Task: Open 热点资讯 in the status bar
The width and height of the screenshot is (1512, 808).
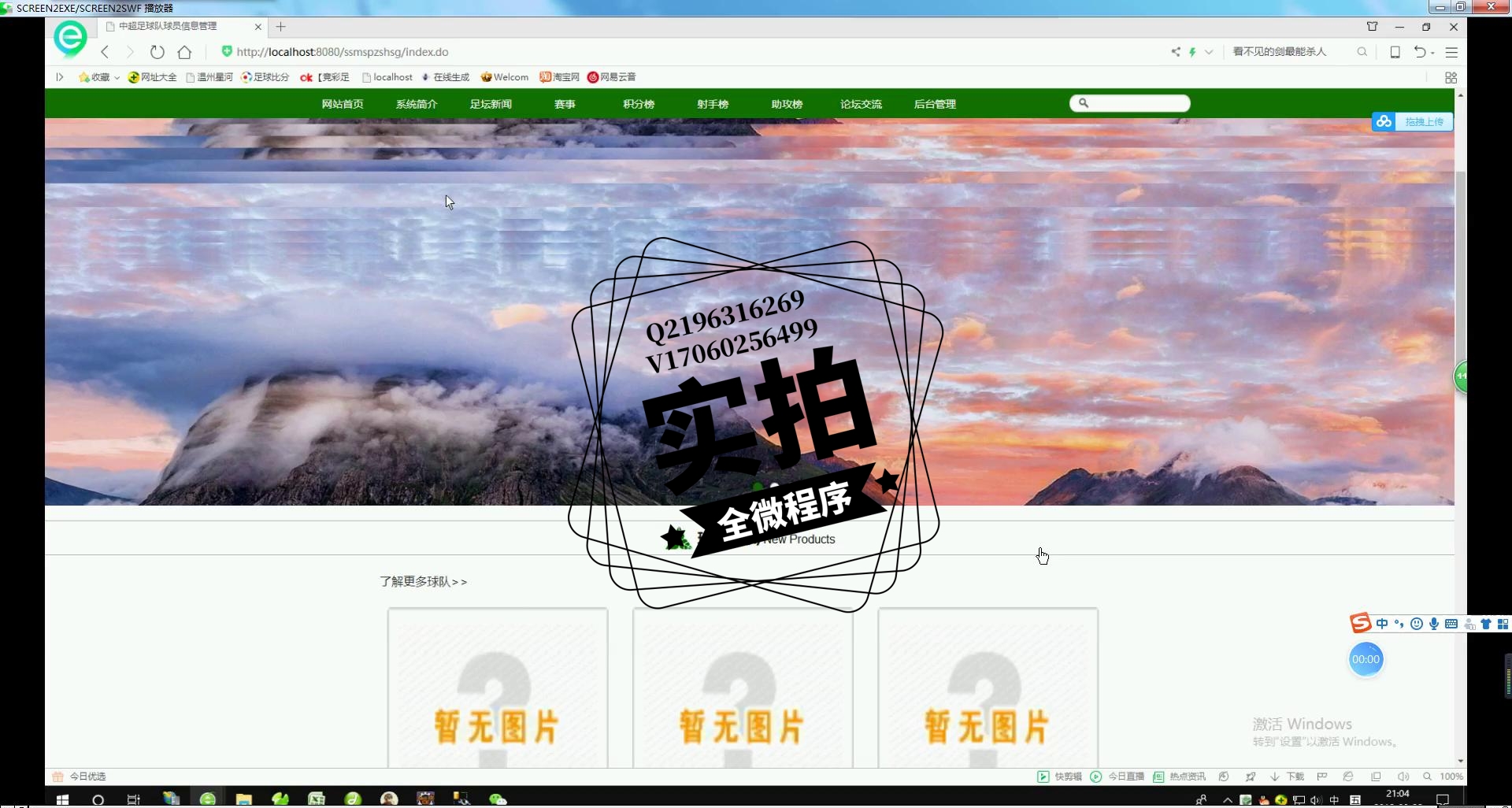Action: coord(1180,776)
